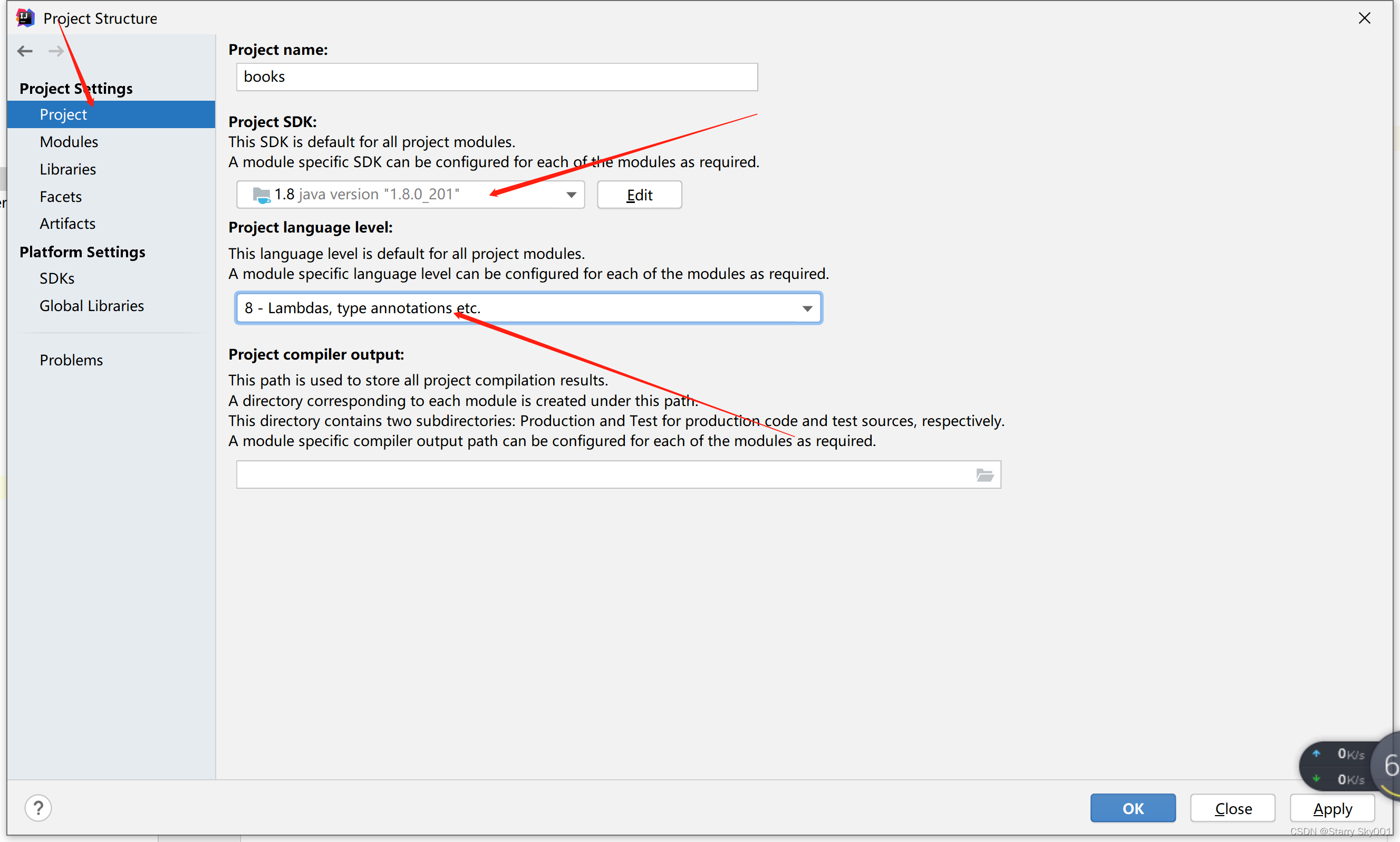Expand the Project language level dropdown

pos(807,308)
